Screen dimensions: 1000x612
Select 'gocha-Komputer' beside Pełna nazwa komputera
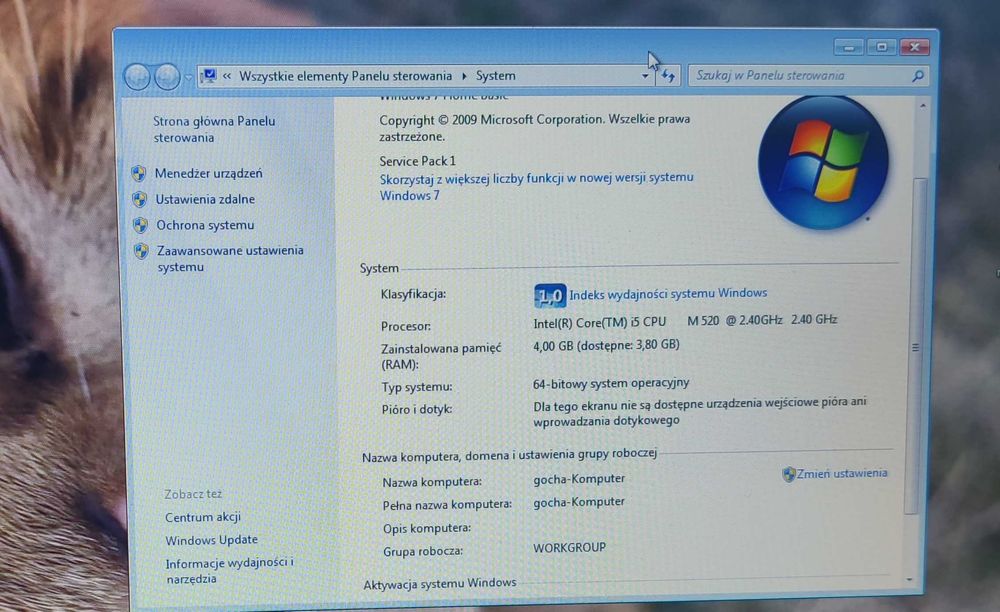pyautogui.click(x=579, y=502)
